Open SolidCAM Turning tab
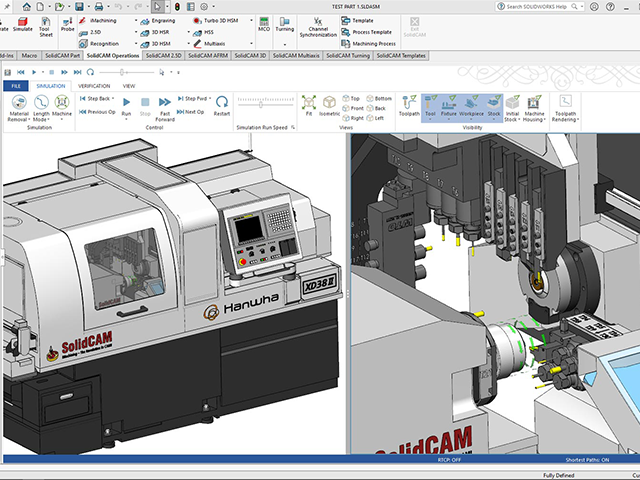This screenshot has height=480, width=640. point(348,56)
